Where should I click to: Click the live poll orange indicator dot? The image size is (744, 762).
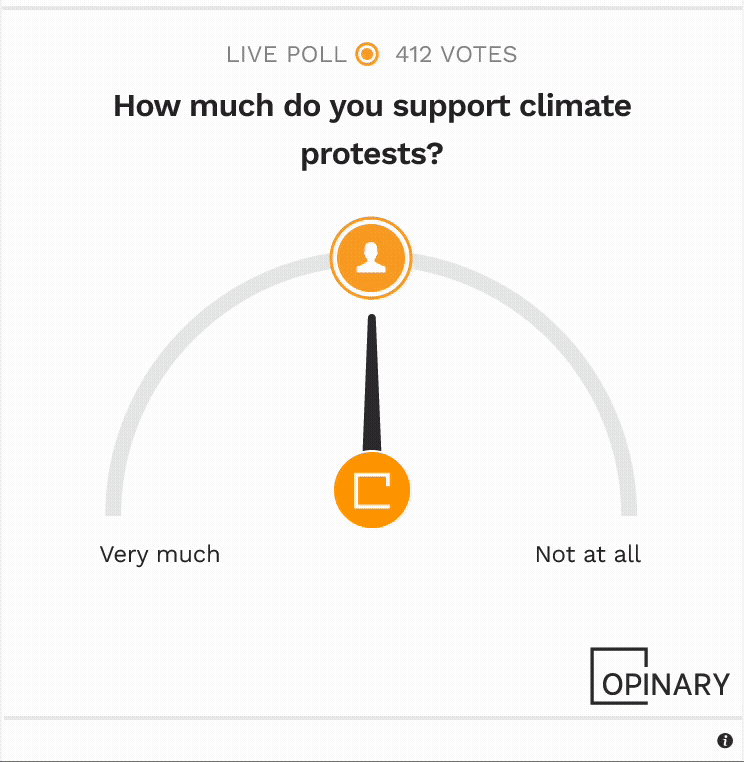(367, 54)
